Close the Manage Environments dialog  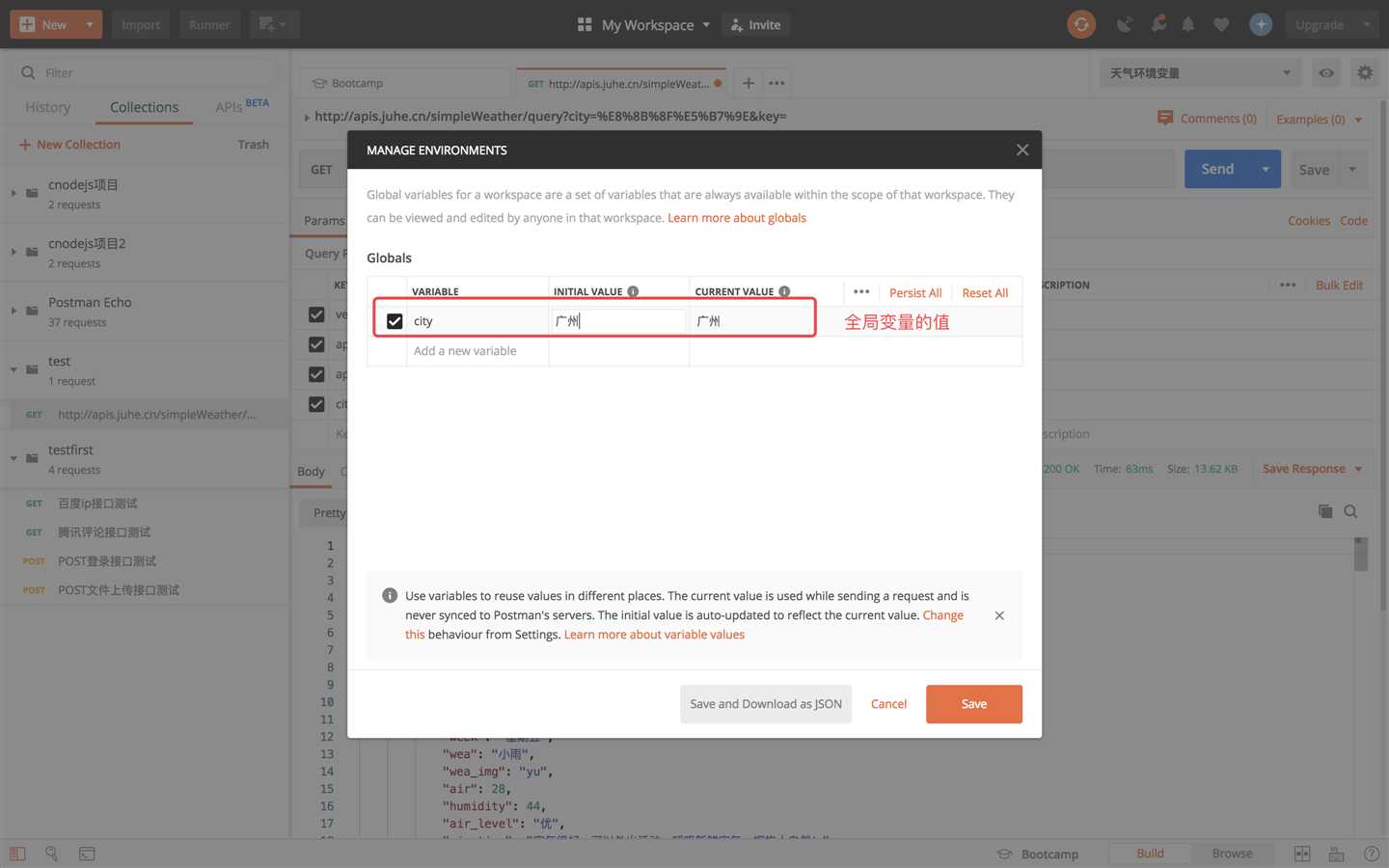click(1022, 149)
